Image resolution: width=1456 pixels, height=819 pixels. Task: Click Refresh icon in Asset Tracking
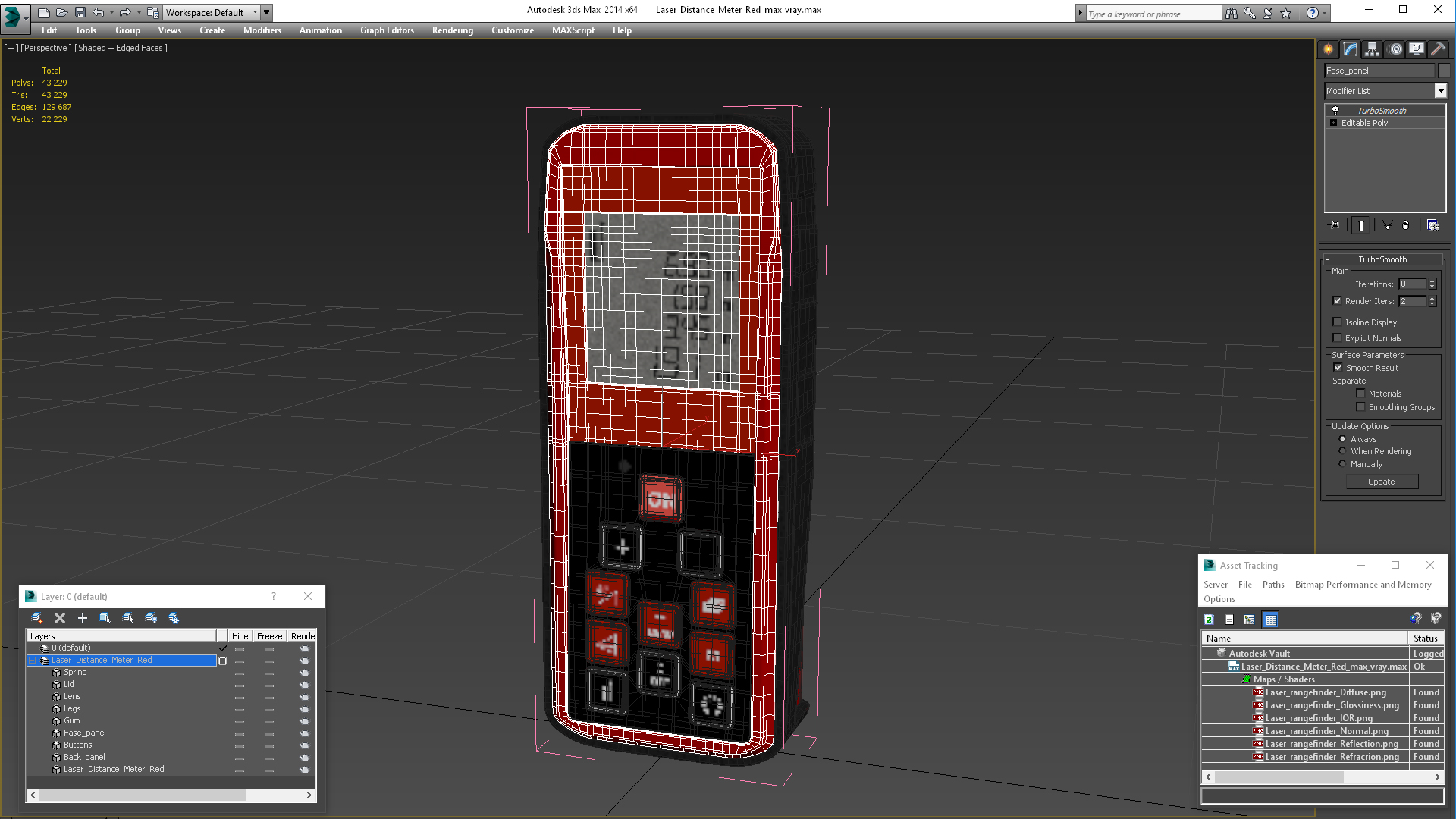coord(1210,620)
